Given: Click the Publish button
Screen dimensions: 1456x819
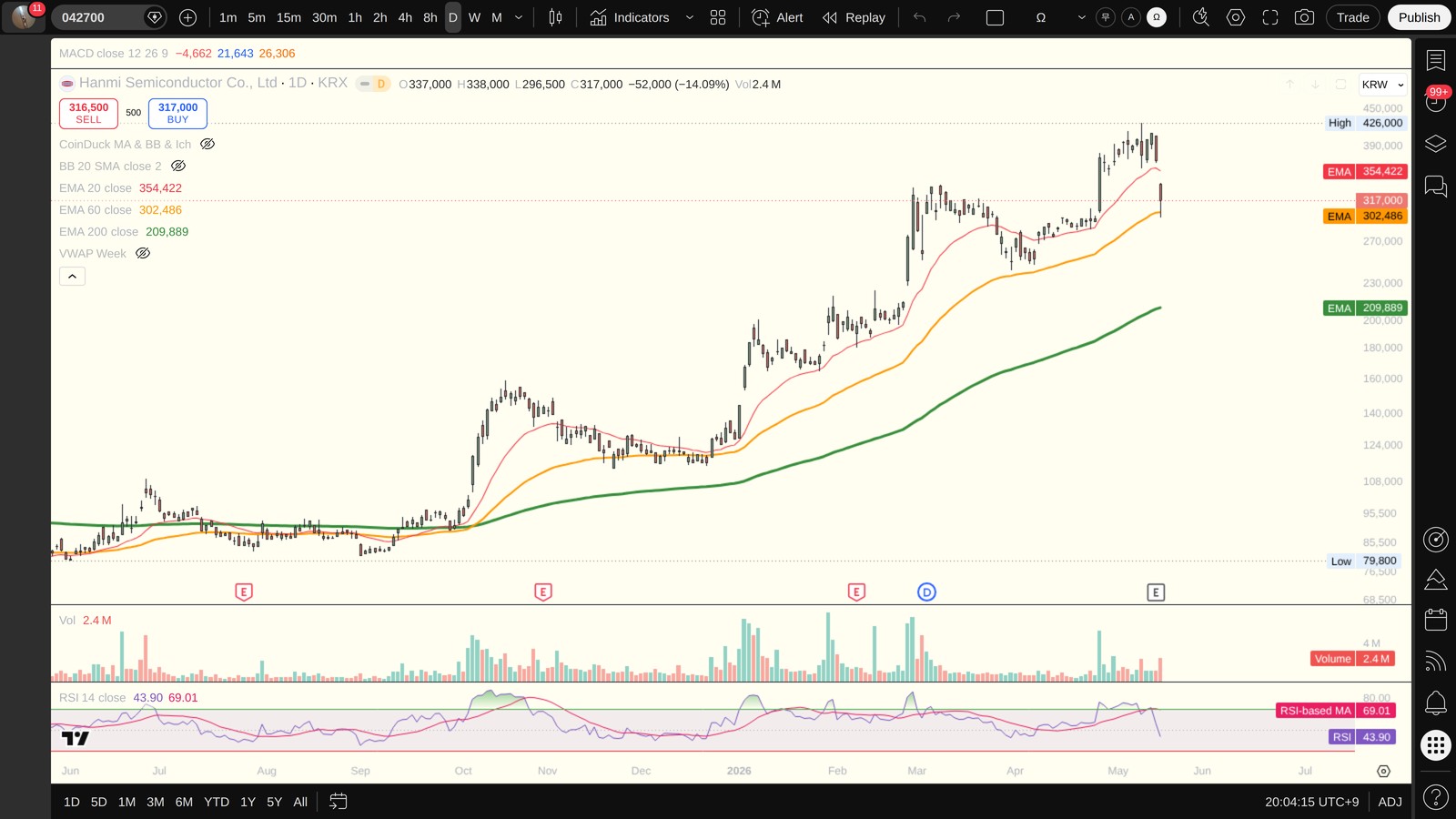Looking at the screenshot, I should click(x=1420, y=17).
